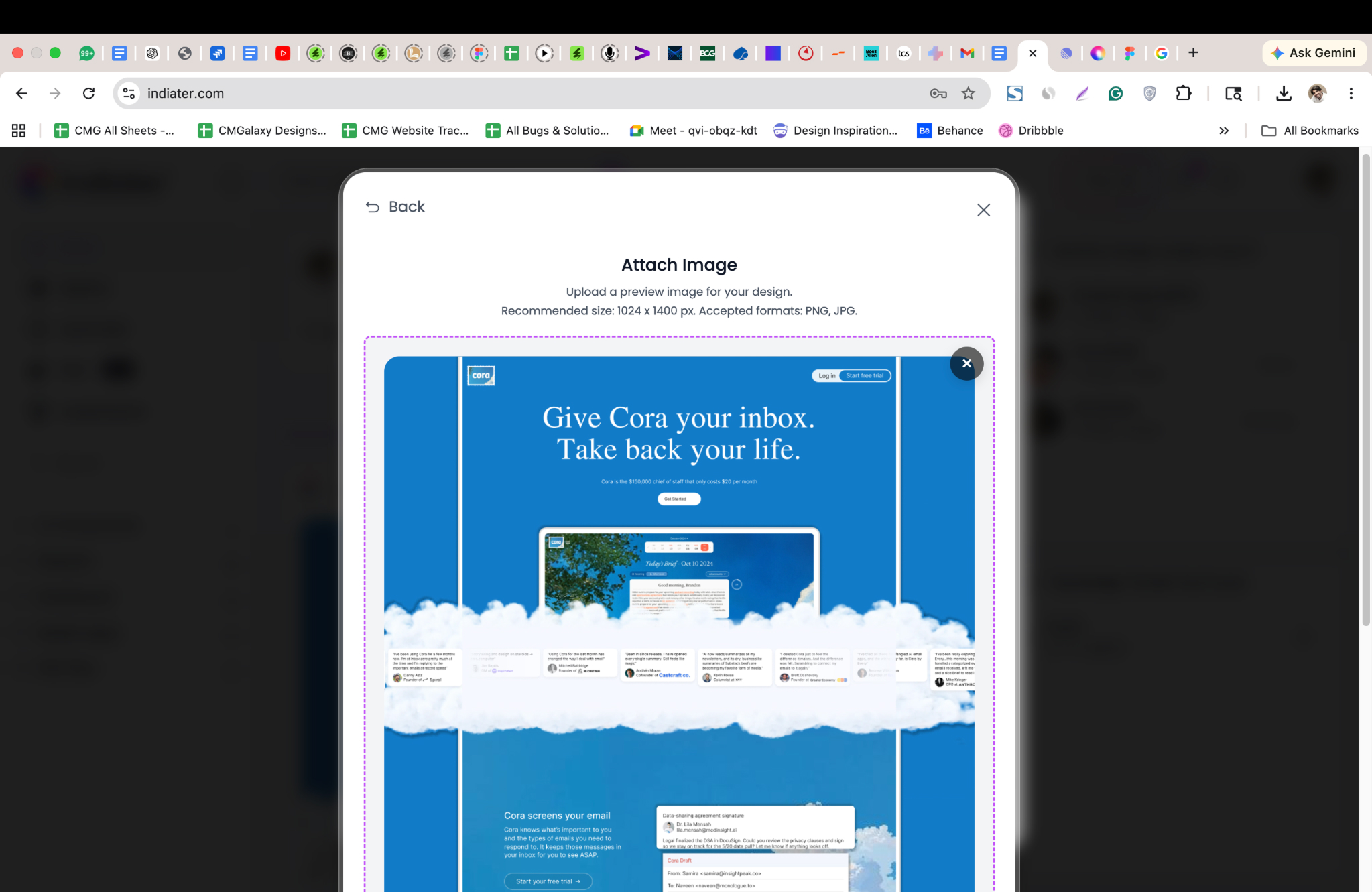
Task: Switch to the YouTube tab
Action: point(283,53)
